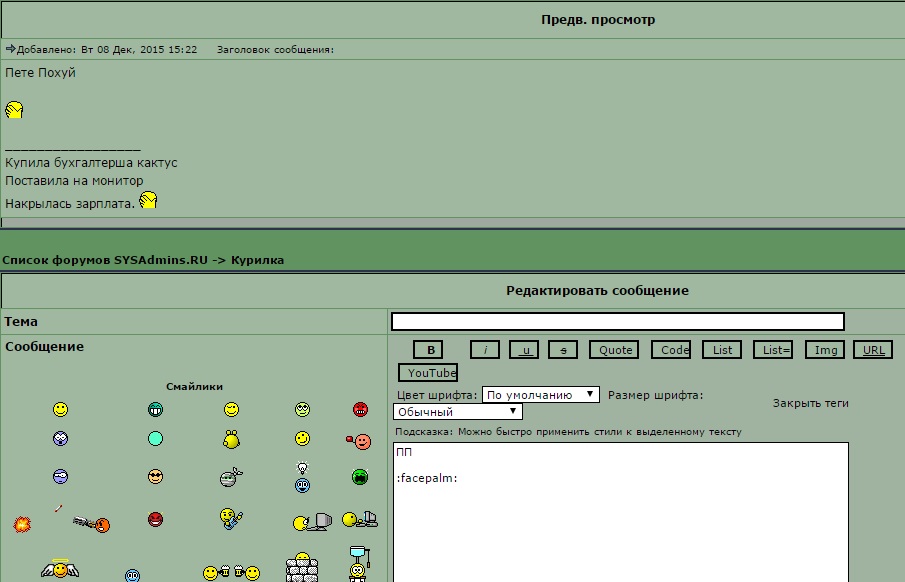Click the 'Закрыть теги' link

(x=810, y=403)
